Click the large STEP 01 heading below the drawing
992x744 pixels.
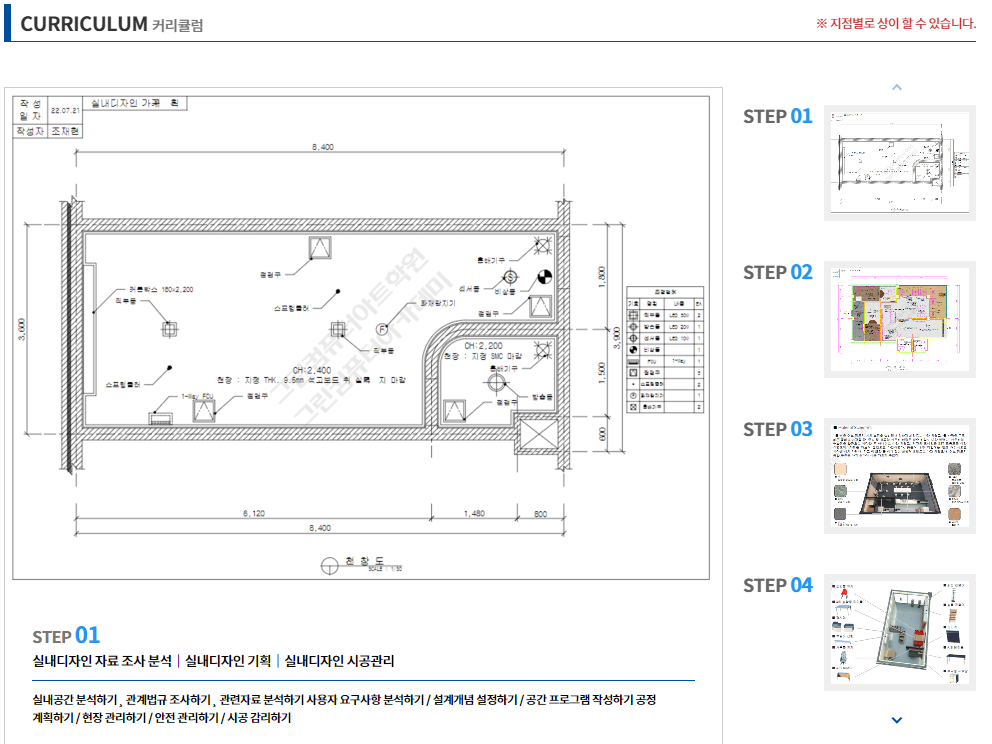[x=66, y=635]
